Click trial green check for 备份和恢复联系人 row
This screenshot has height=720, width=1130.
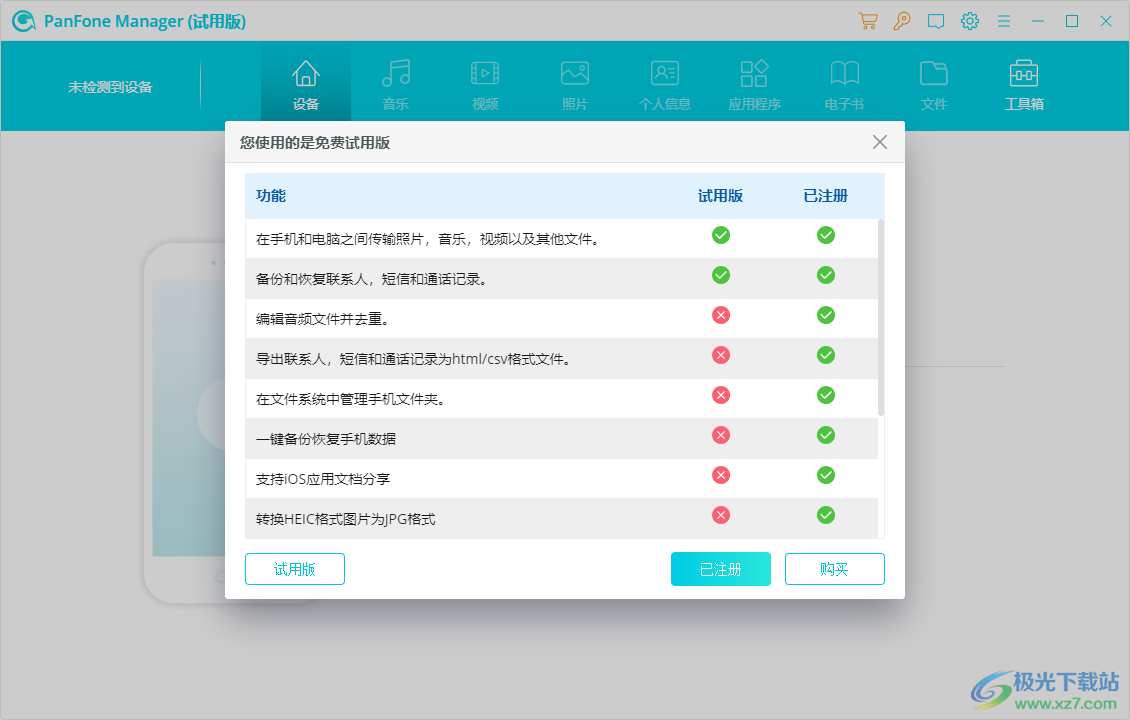tap(721, 275)
